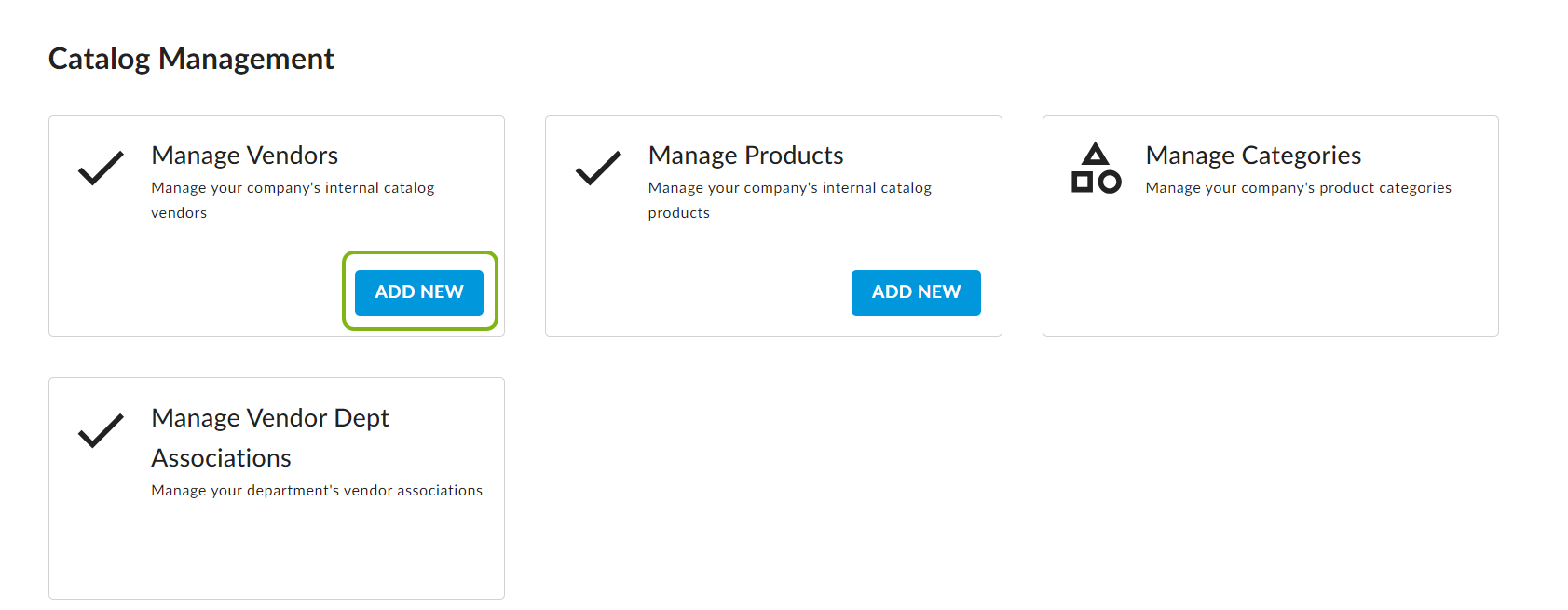Click the department's vendor associations description
The height and width of the screenshot is (610, 1568).
click(317, 491)
